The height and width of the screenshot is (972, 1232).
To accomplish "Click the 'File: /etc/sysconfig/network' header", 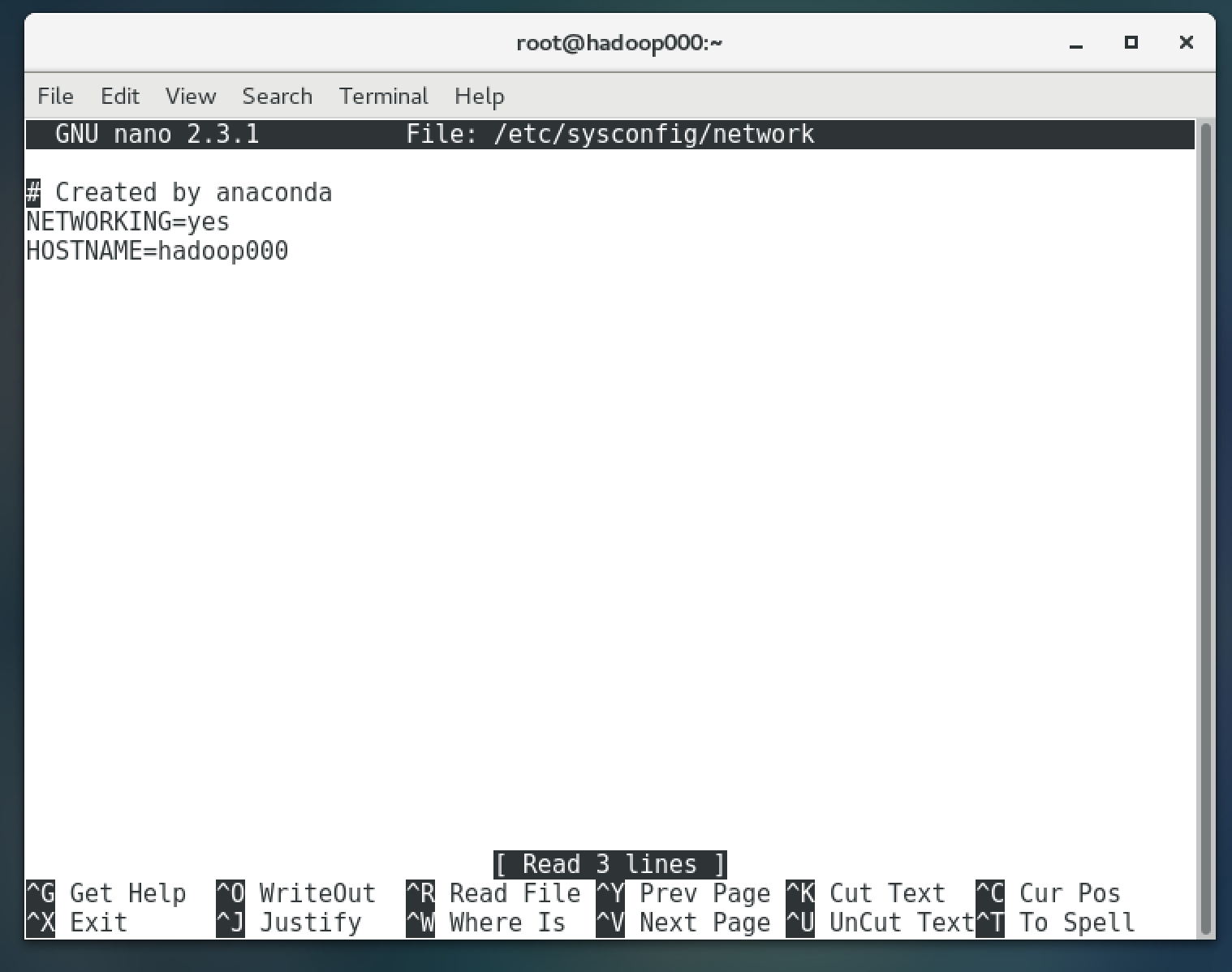I will pyautogui.click(x=610, y=134).
